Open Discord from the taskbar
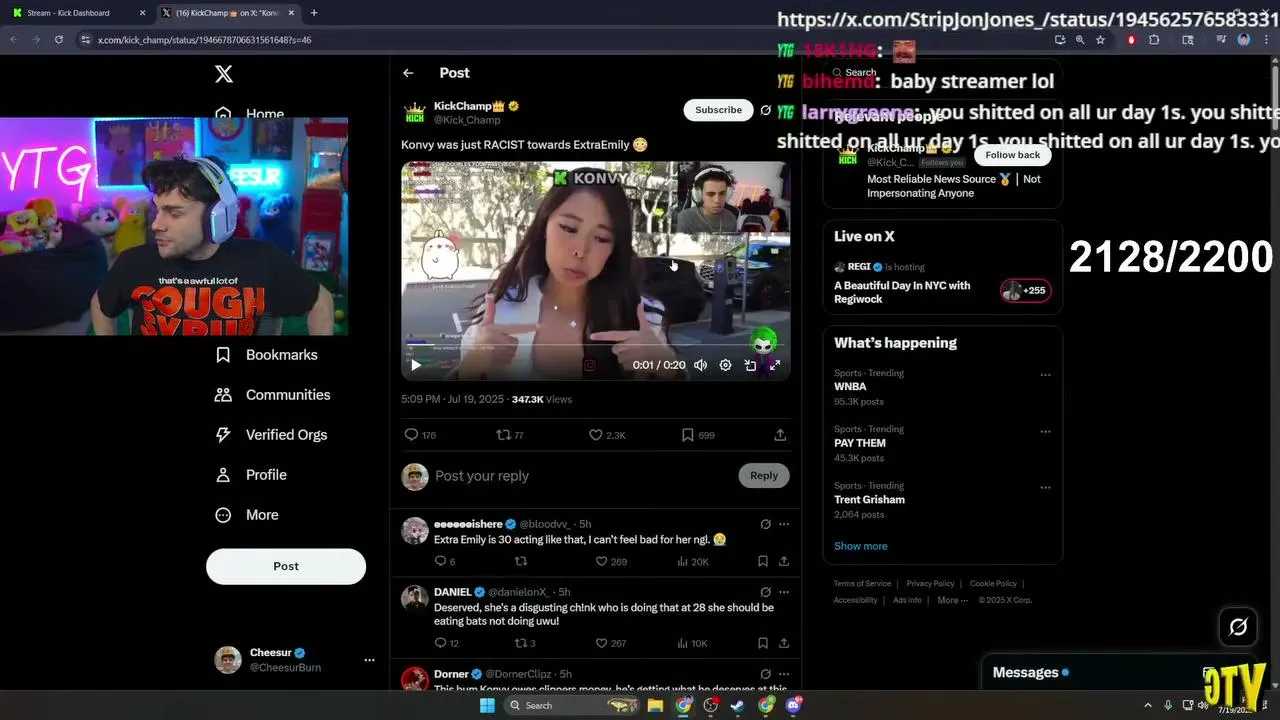The width and height of the screenshot is (1280, 720). (794, 705)
